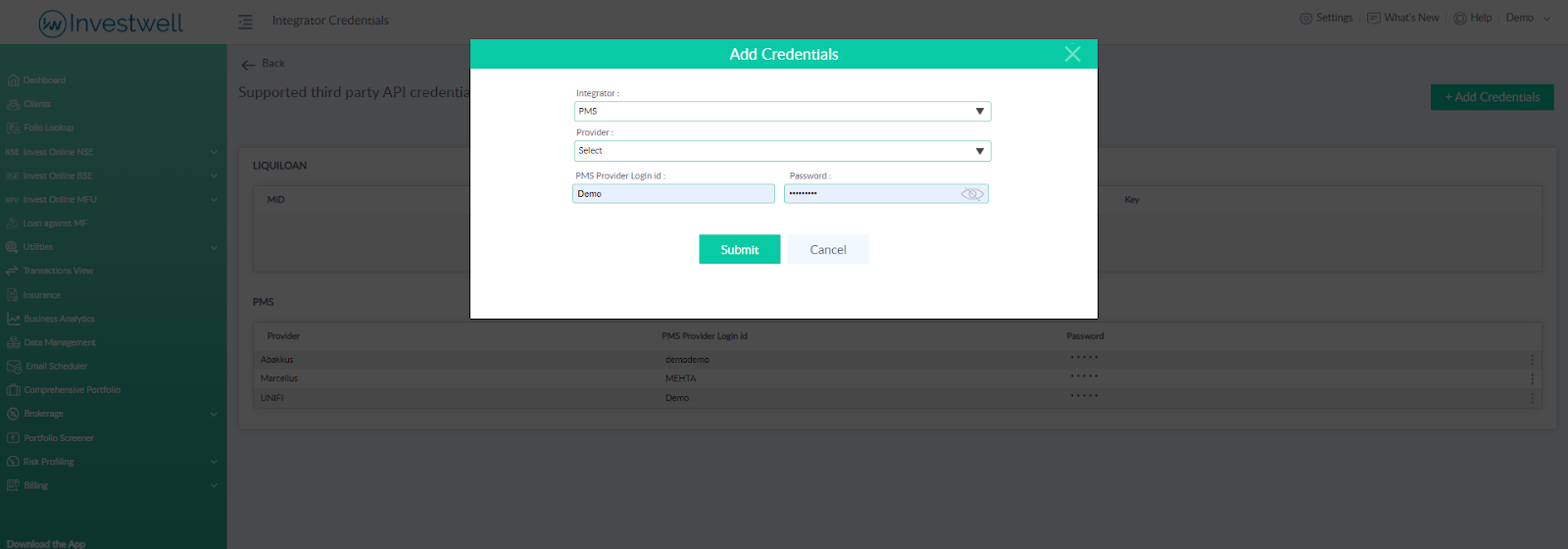This screenshot has width=1568, height=549.
Task: Click the Help icon in header
Action: (1460, 18)
